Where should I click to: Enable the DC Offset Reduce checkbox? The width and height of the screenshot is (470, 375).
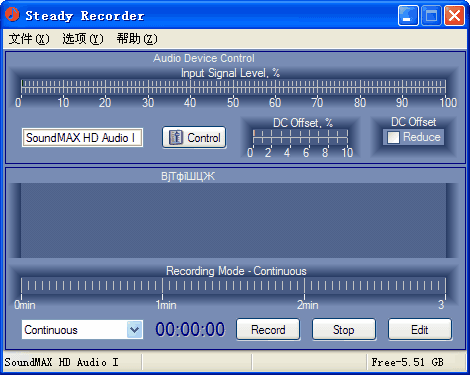(393, 137)
